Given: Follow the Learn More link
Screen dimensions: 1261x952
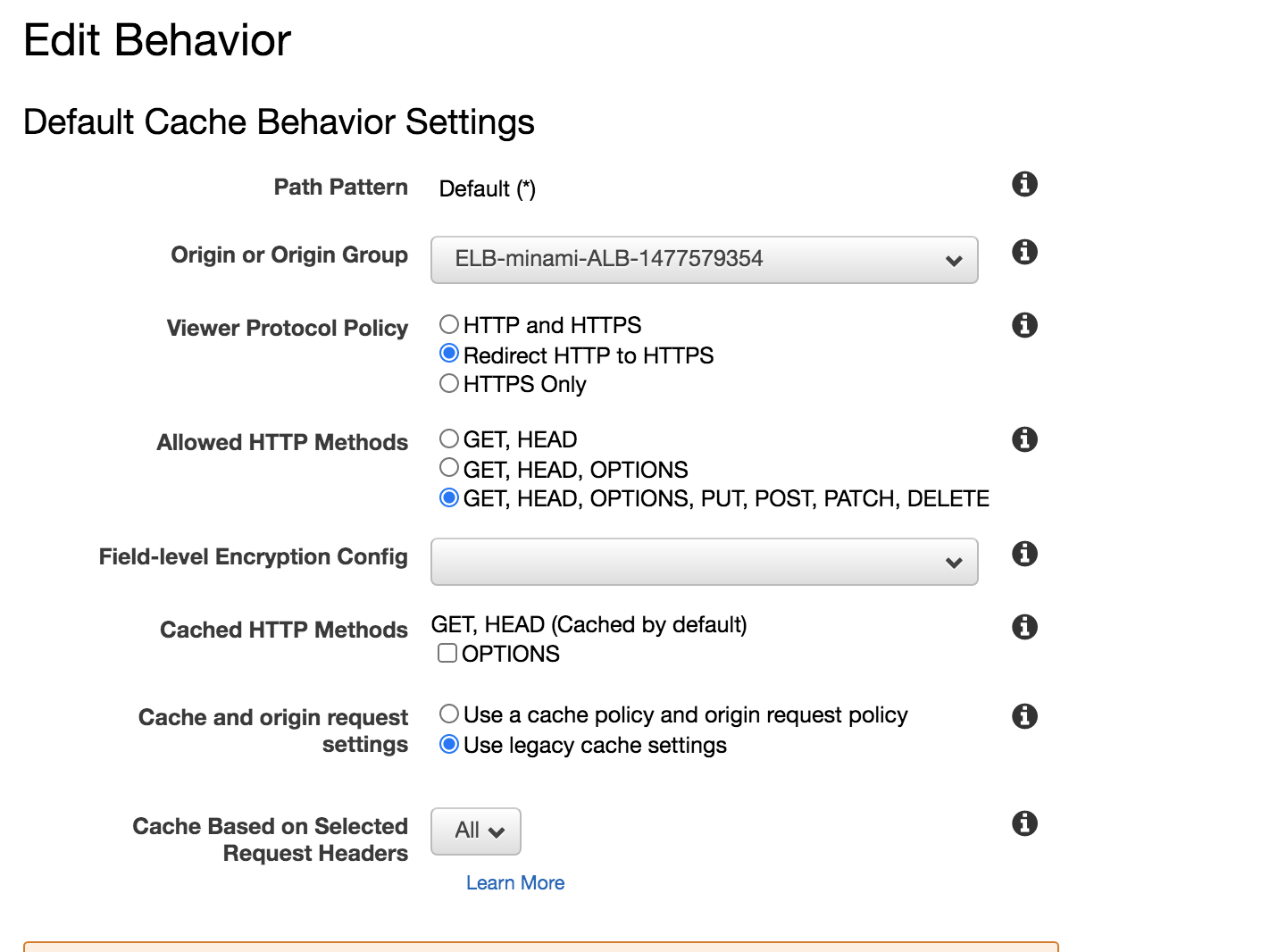Looking at the screenshot, I should tap(515, 882).
